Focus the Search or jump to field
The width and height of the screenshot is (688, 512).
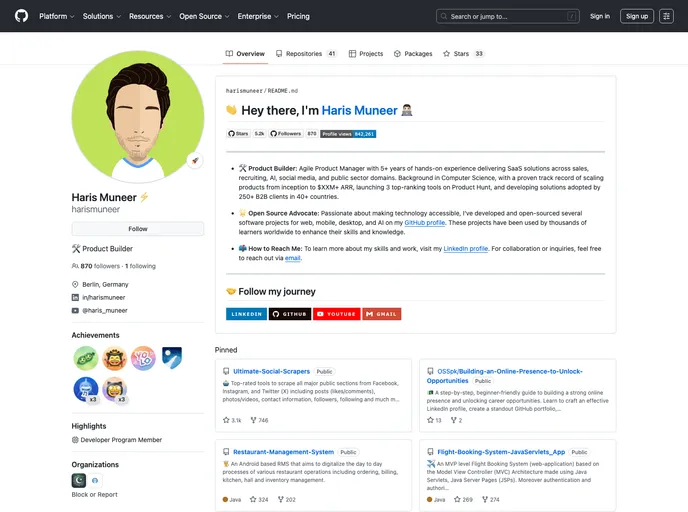(x=508, y=16)
